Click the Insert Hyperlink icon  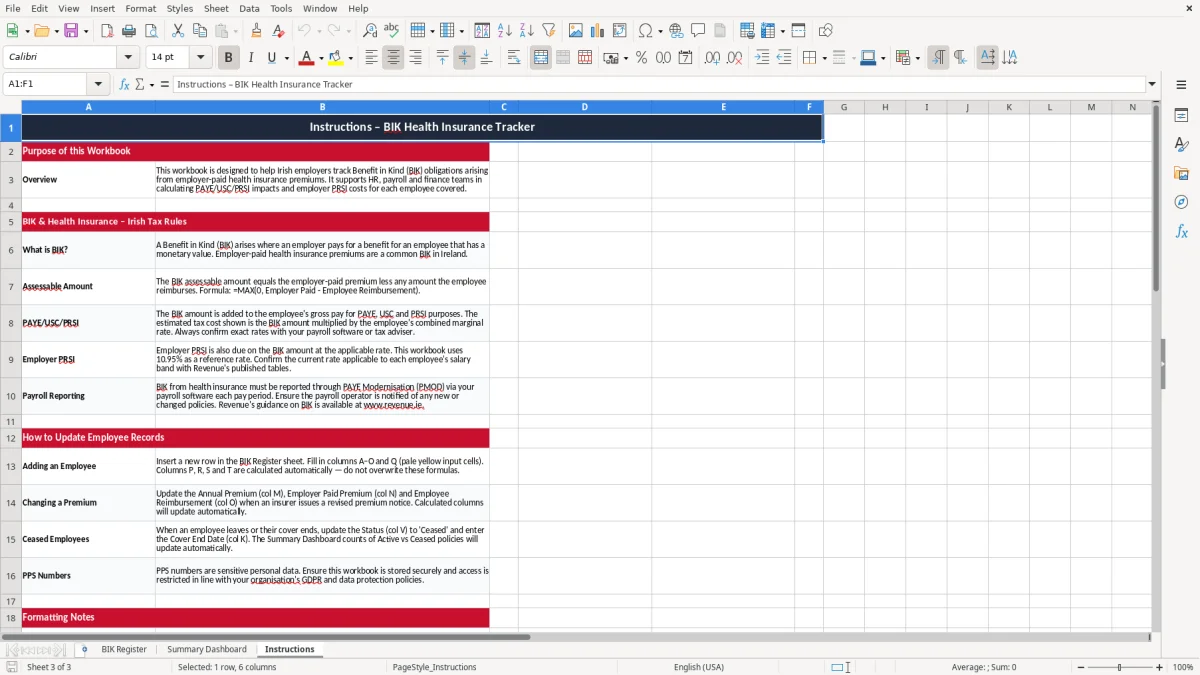coord(676,31)
